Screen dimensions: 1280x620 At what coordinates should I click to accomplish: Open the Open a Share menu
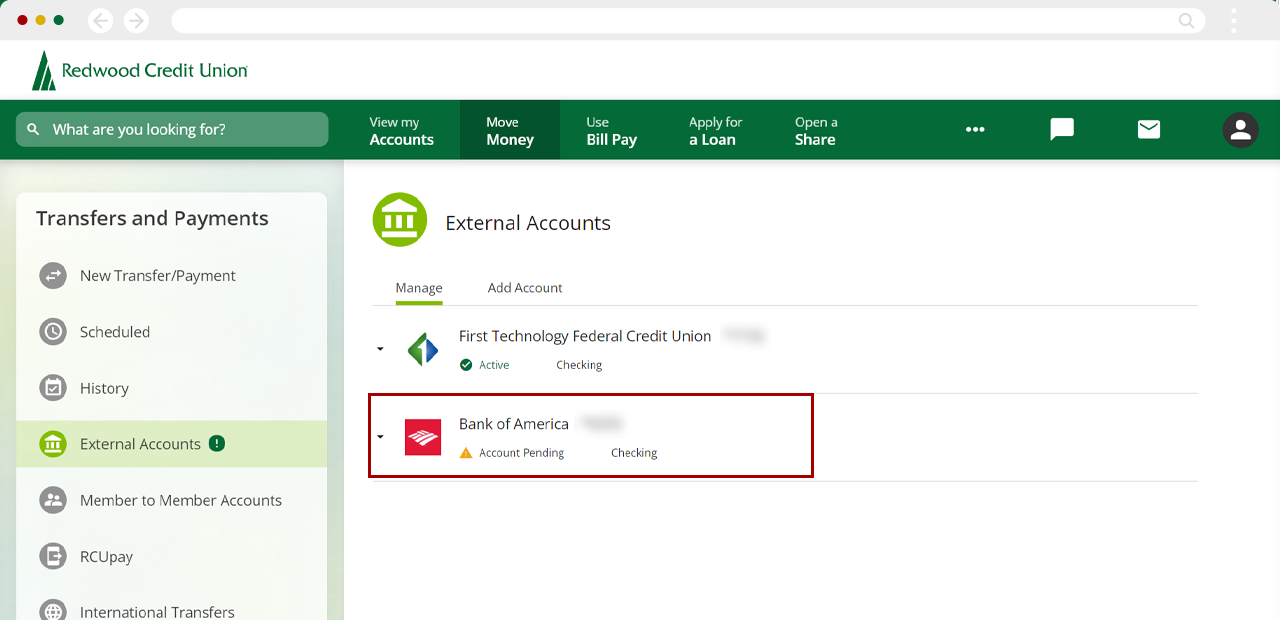[816, 130]
